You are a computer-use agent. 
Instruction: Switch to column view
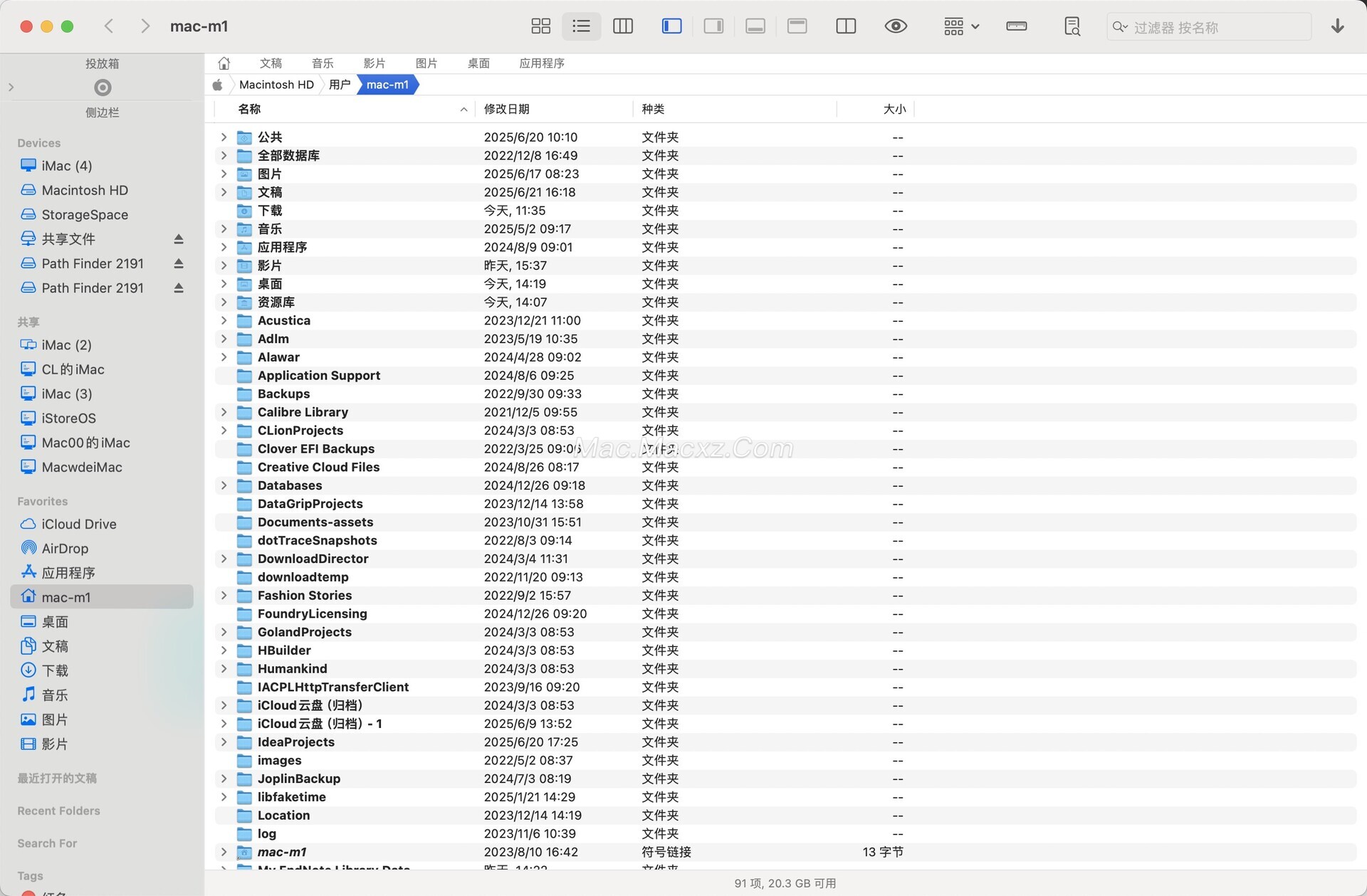coord(623,26)
